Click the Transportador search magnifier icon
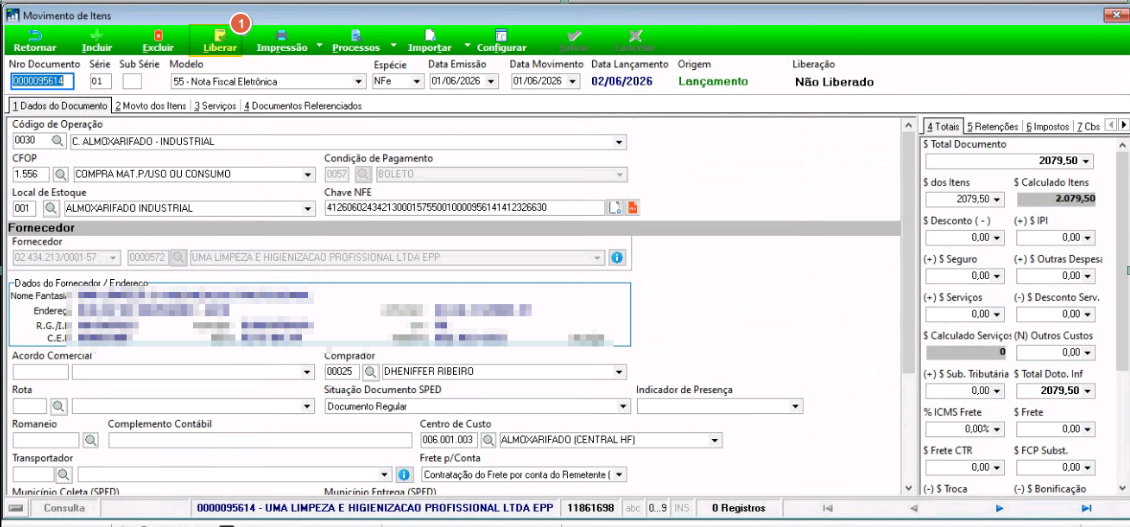Viewport: 1130px width, 527px height. click(x=65, y=474)
